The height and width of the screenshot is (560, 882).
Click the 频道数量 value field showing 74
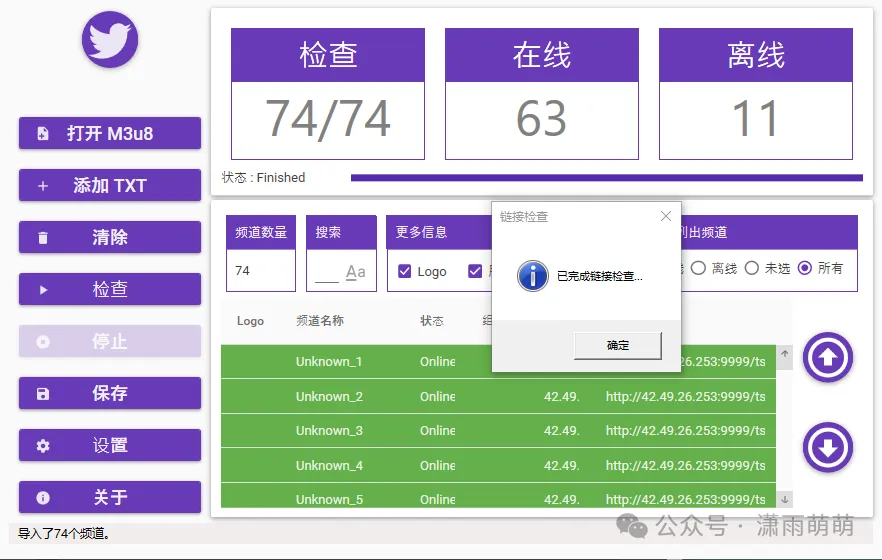pyautogui.click(x=261, y=270)
